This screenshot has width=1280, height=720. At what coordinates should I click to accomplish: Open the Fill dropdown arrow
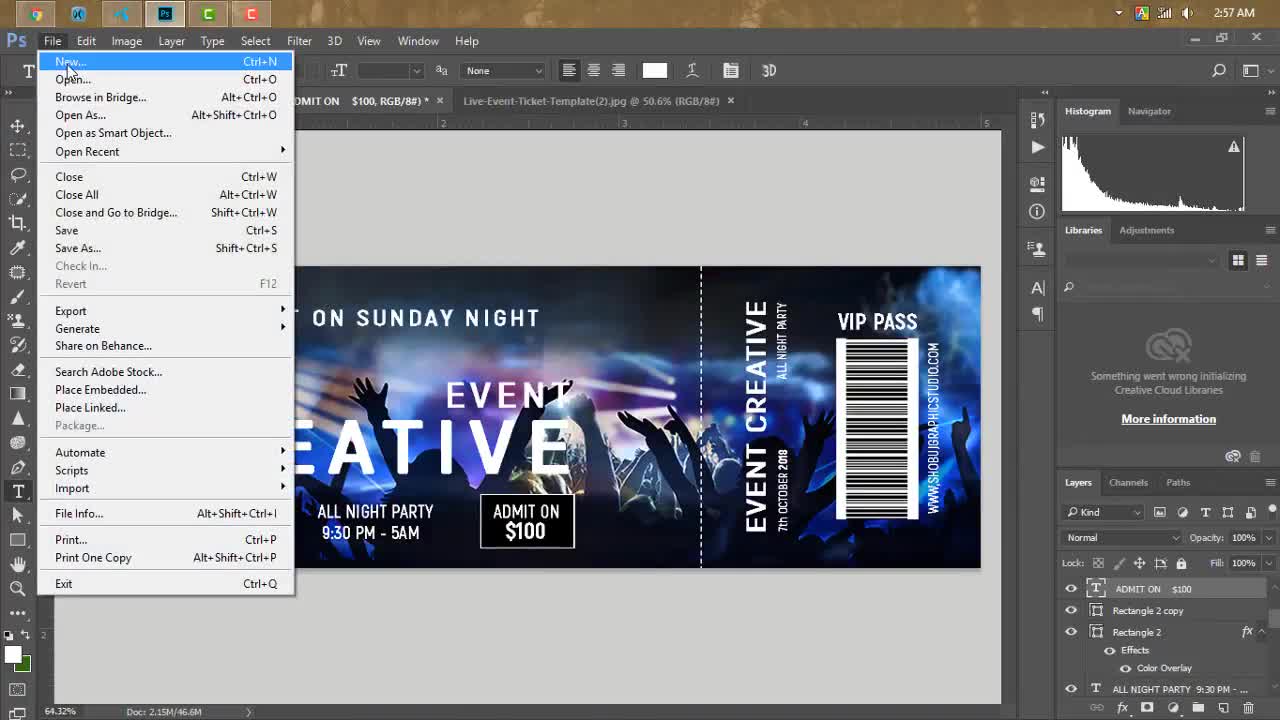pos(1268,563)
